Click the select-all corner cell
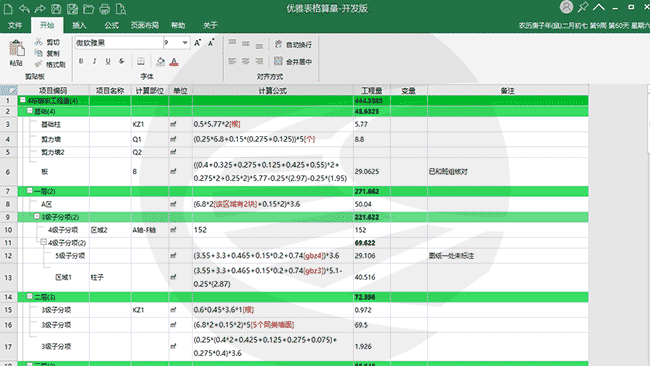Screen dimensions: 650x366 click(9, 90)
